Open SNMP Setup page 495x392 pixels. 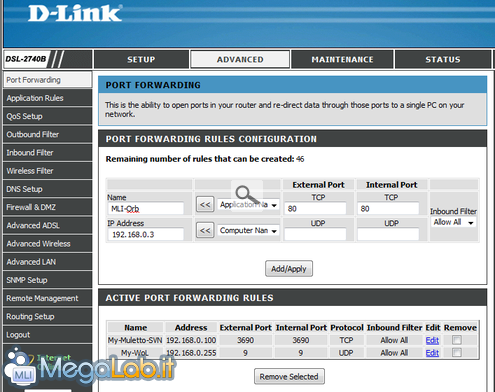(x=47, y=280)
